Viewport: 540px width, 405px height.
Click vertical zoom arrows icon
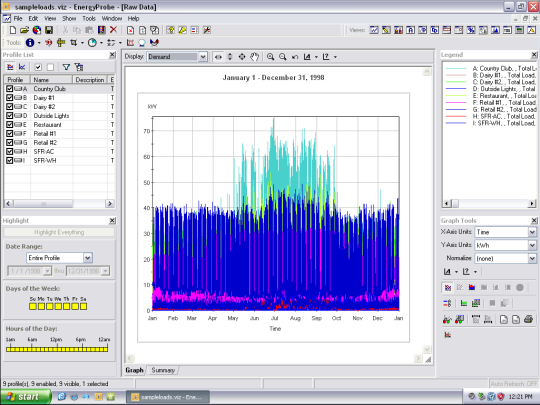pos(230,57)
